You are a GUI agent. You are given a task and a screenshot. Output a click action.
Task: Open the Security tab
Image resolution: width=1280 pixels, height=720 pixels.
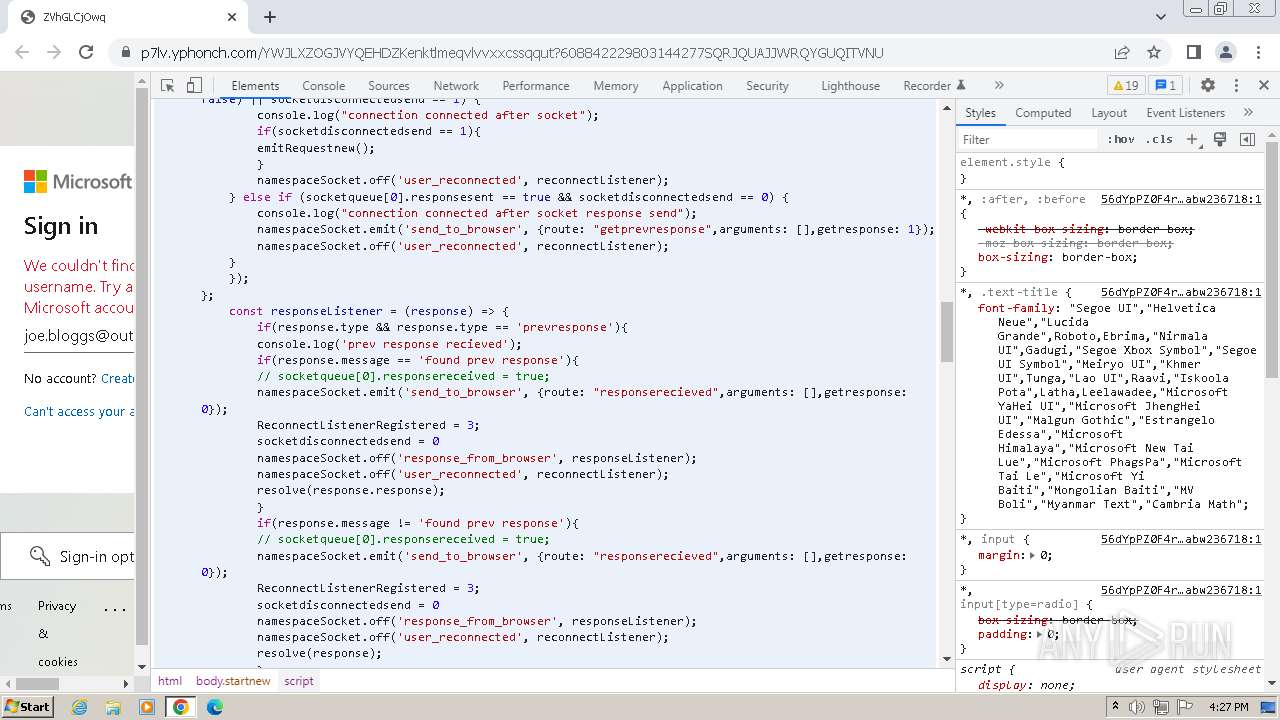(x=768, y=86)
